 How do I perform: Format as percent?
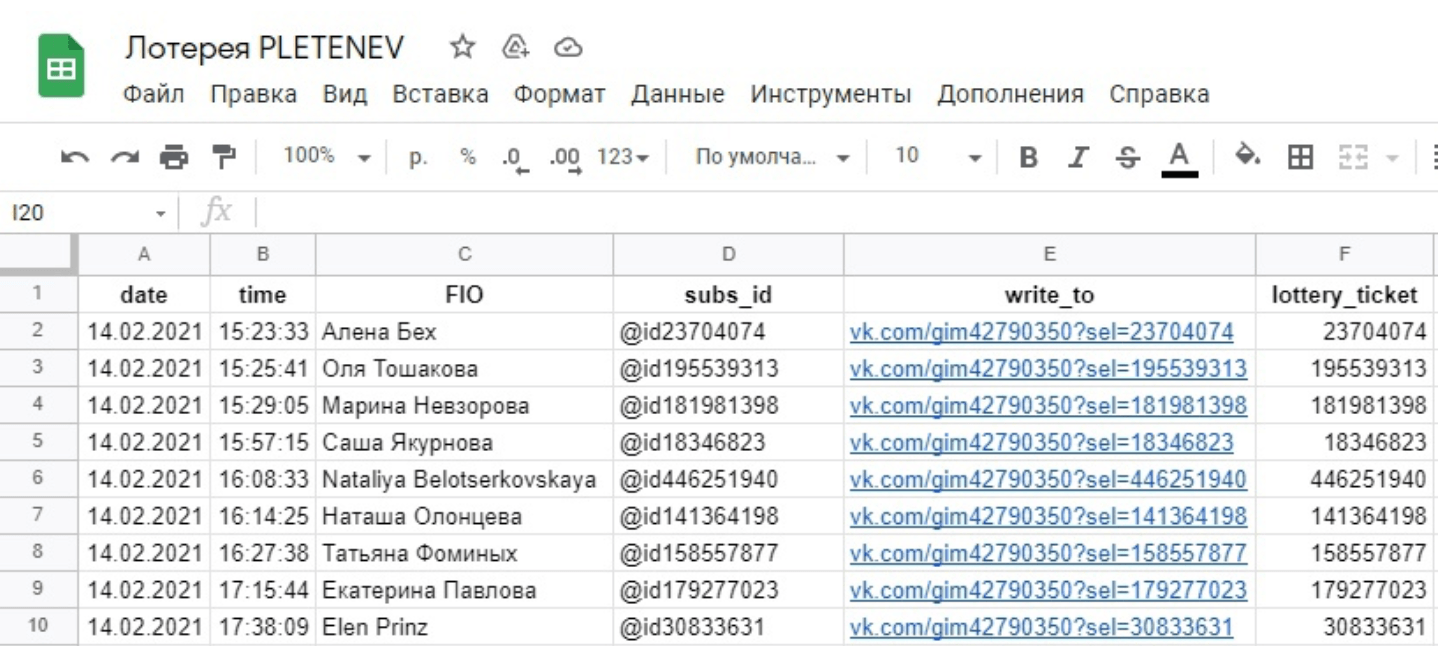coord(468,157)
